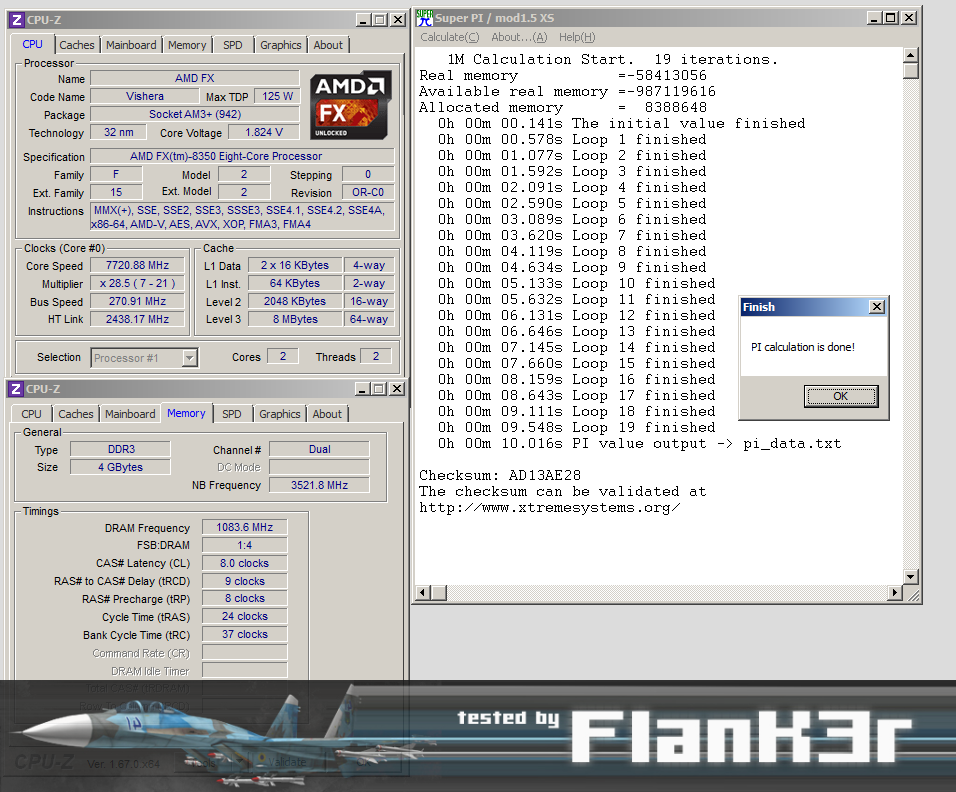Open the About...(A) menu in Super PI
Viewport: 956px width, 792px height.
point(519,37)
